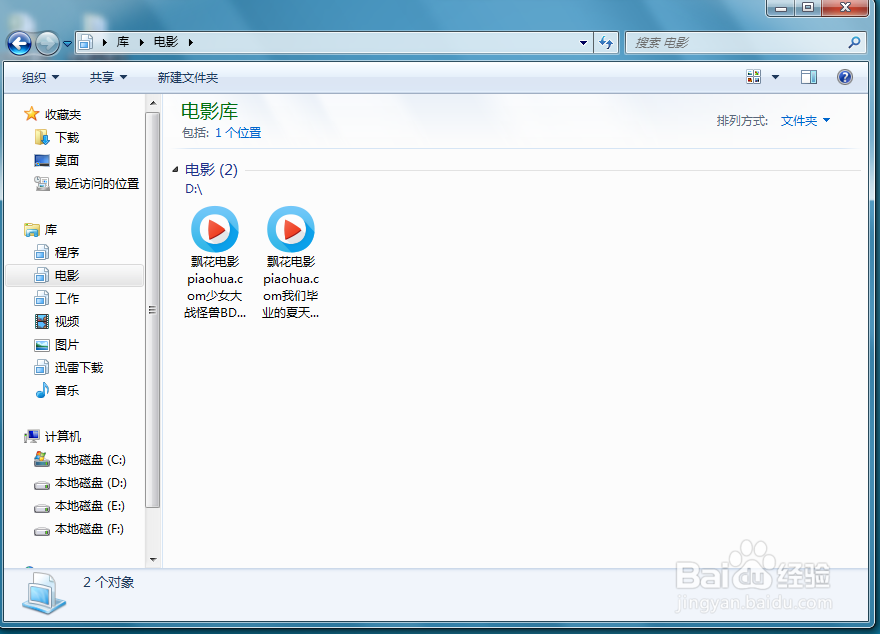This screenshot has height=634, width=880.
Task: Open the 文件夹 arrangement dropdown
Action: (x=804, y=120)
